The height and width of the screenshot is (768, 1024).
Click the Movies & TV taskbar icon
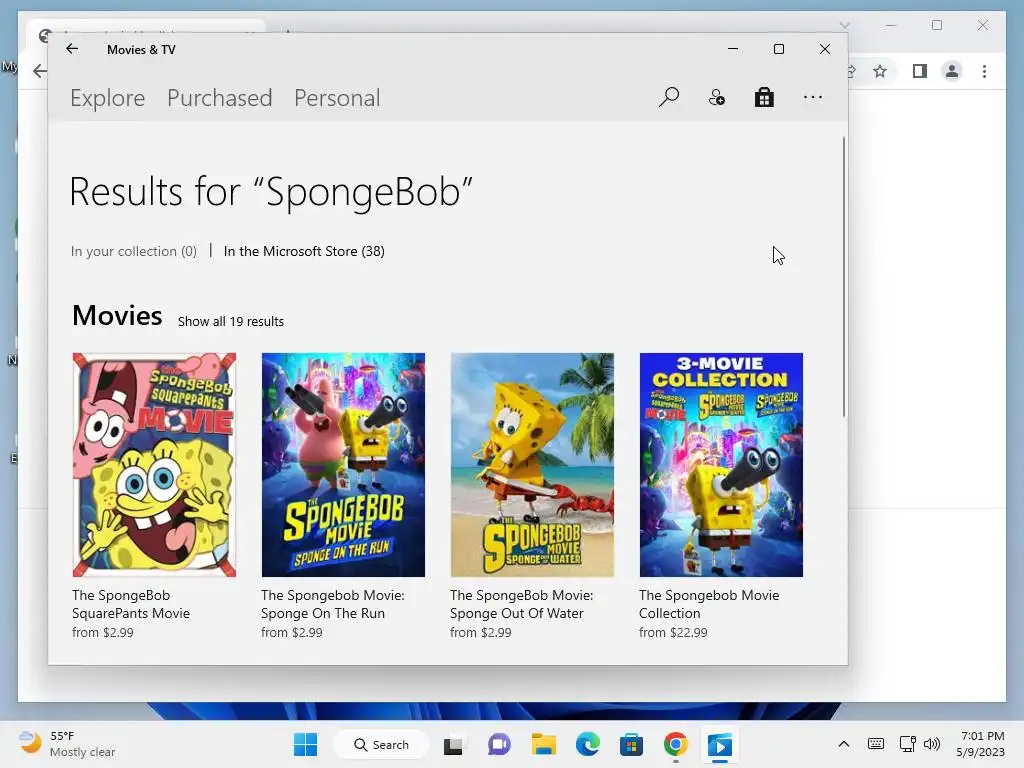[x=720, y=744]
